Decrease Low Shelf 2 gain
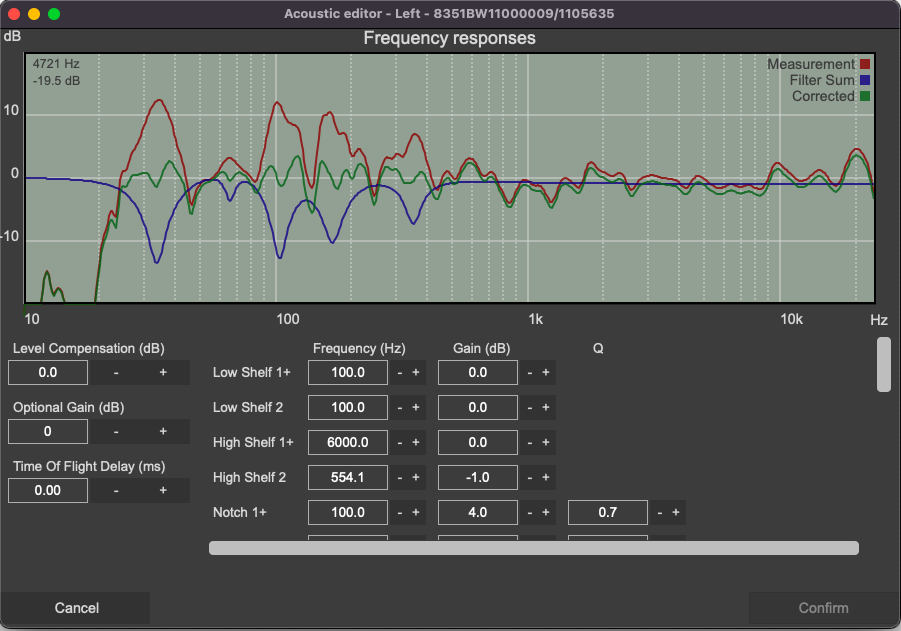The image size is (901, 631). [529, 408]
